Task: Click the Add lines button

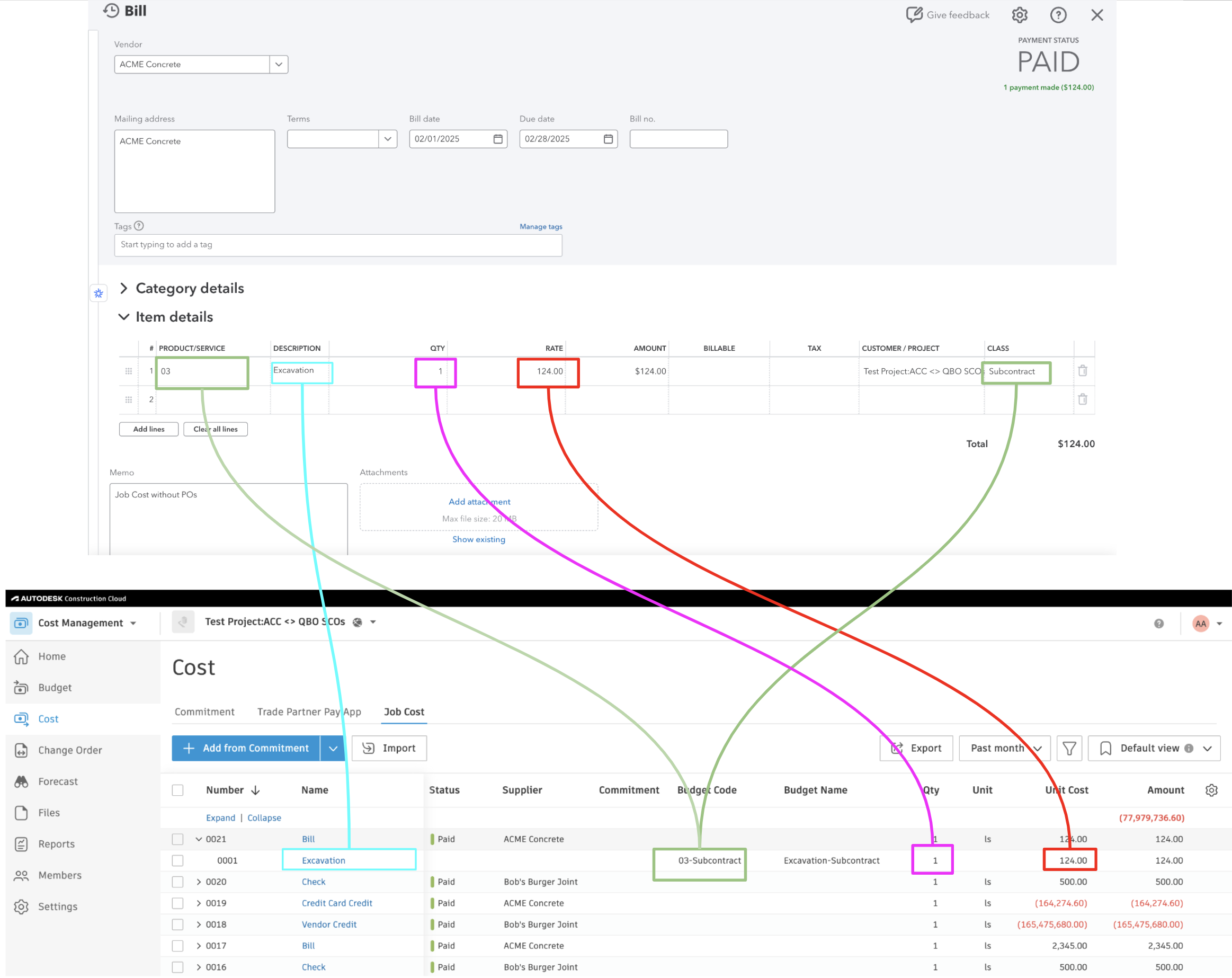Action: [x=149, y=429]
